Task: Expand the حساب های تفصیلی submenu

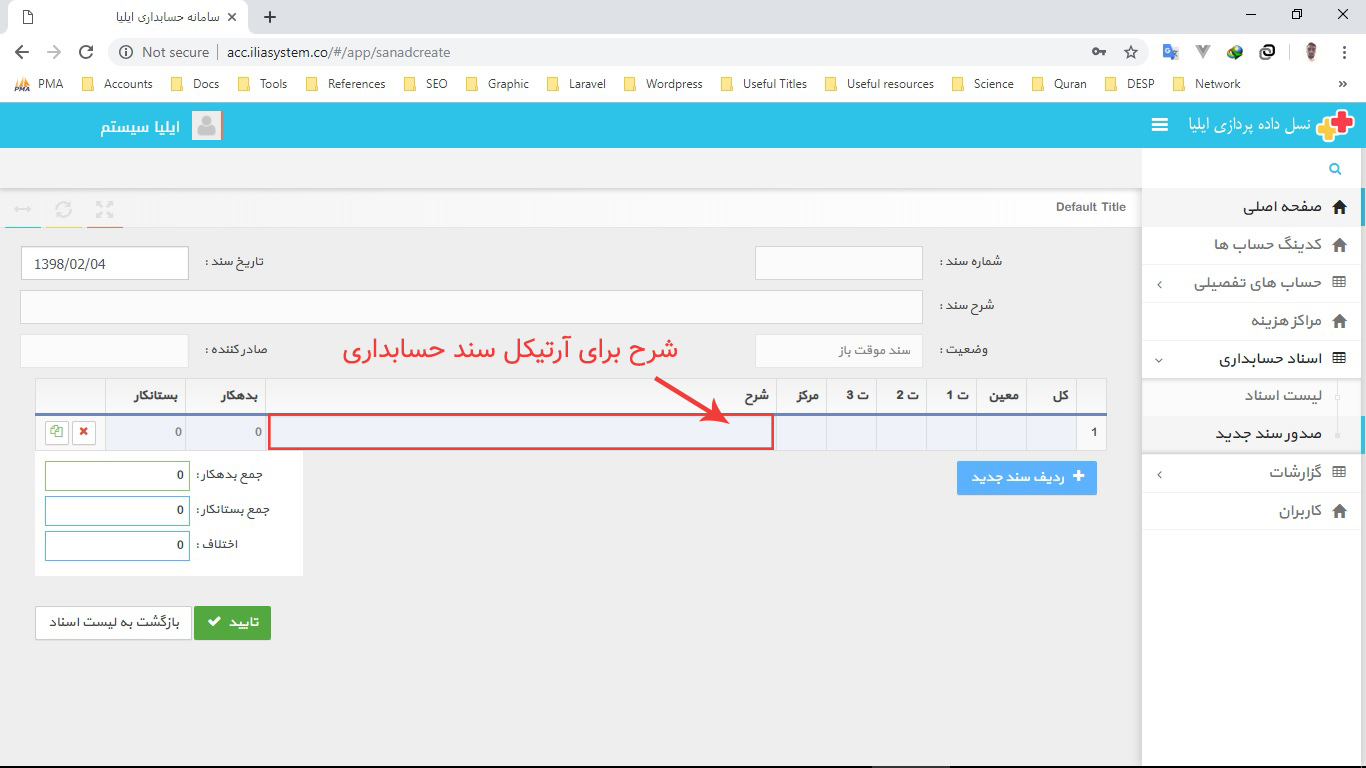Action: coord(1159,283)
